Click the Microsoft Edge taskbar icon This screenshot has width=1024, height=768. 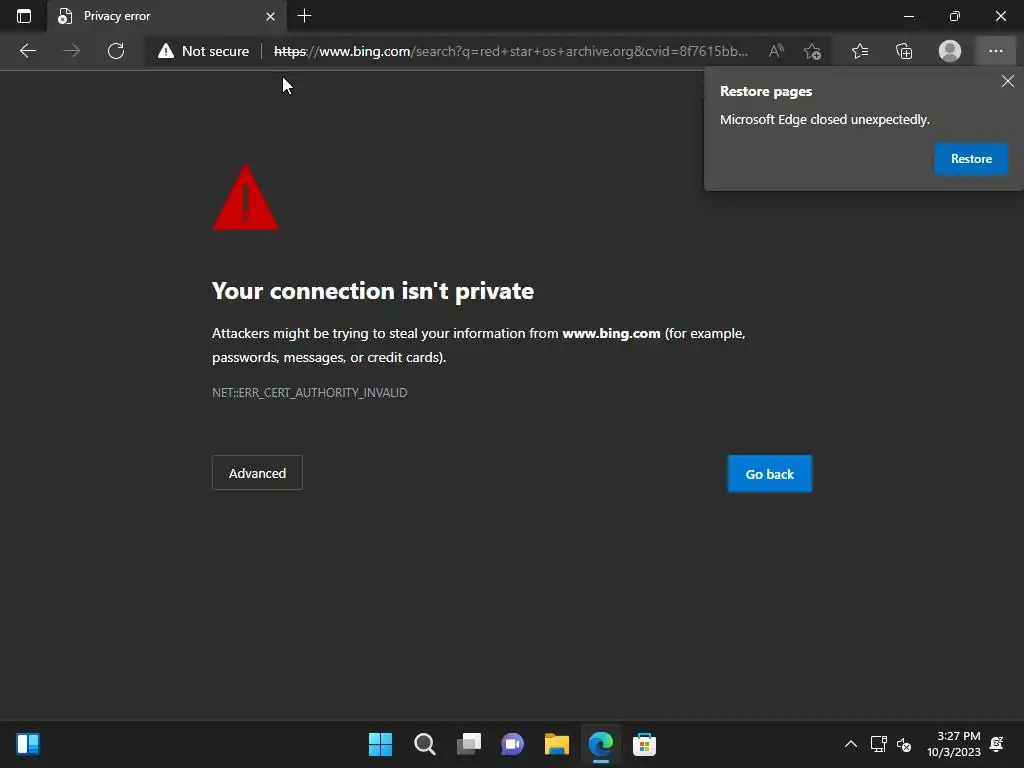coord(601,744)
